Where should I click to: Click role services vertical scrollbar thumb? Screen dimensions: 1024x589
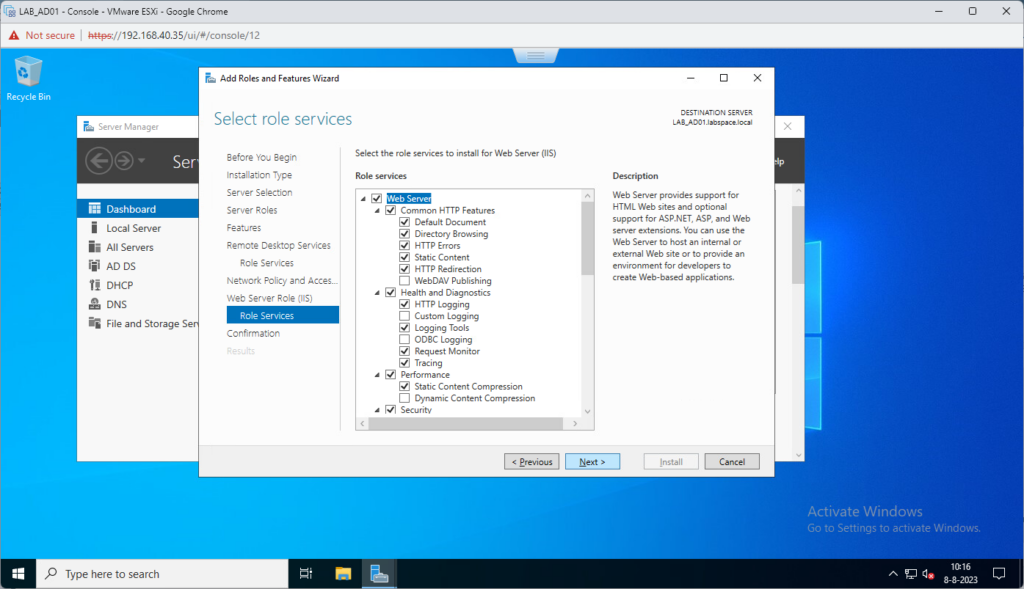[587, 238]
